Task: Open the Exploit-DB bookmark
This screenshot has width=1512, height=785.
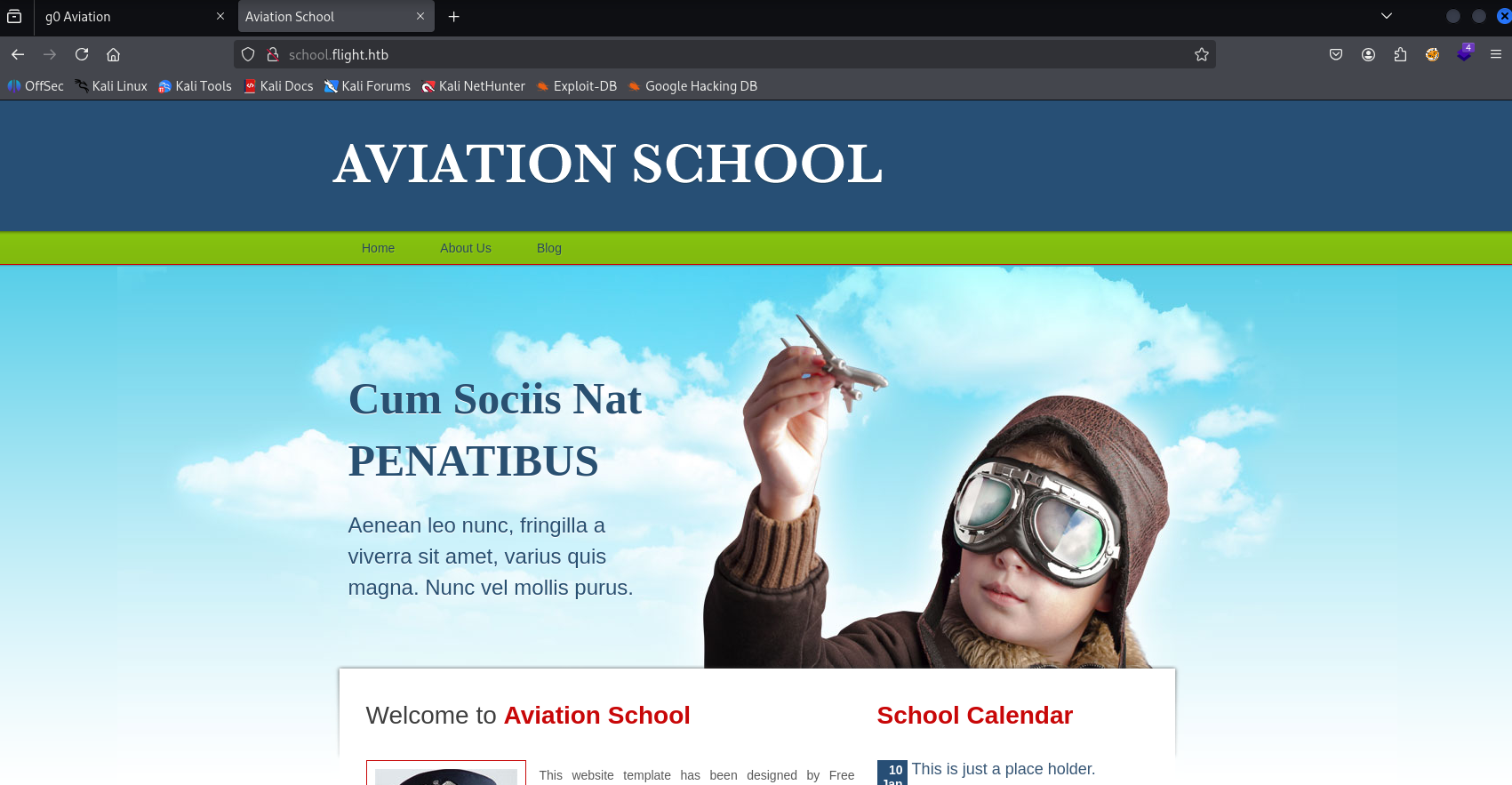Action: click(576, 86)
